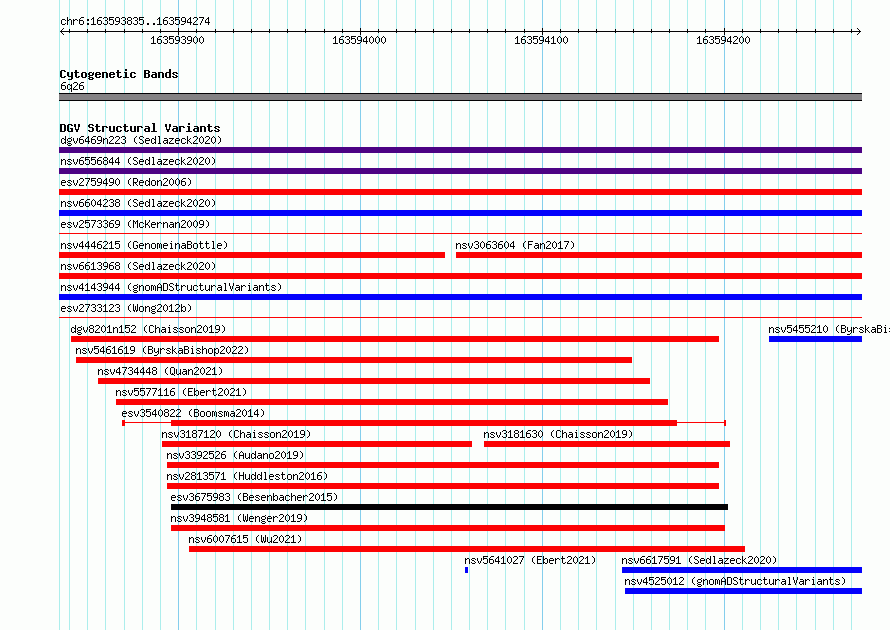The height and width of the screenshot is (630, 890).
Task: Click the blue nsv4143944 variant bar
Action: 460,297
